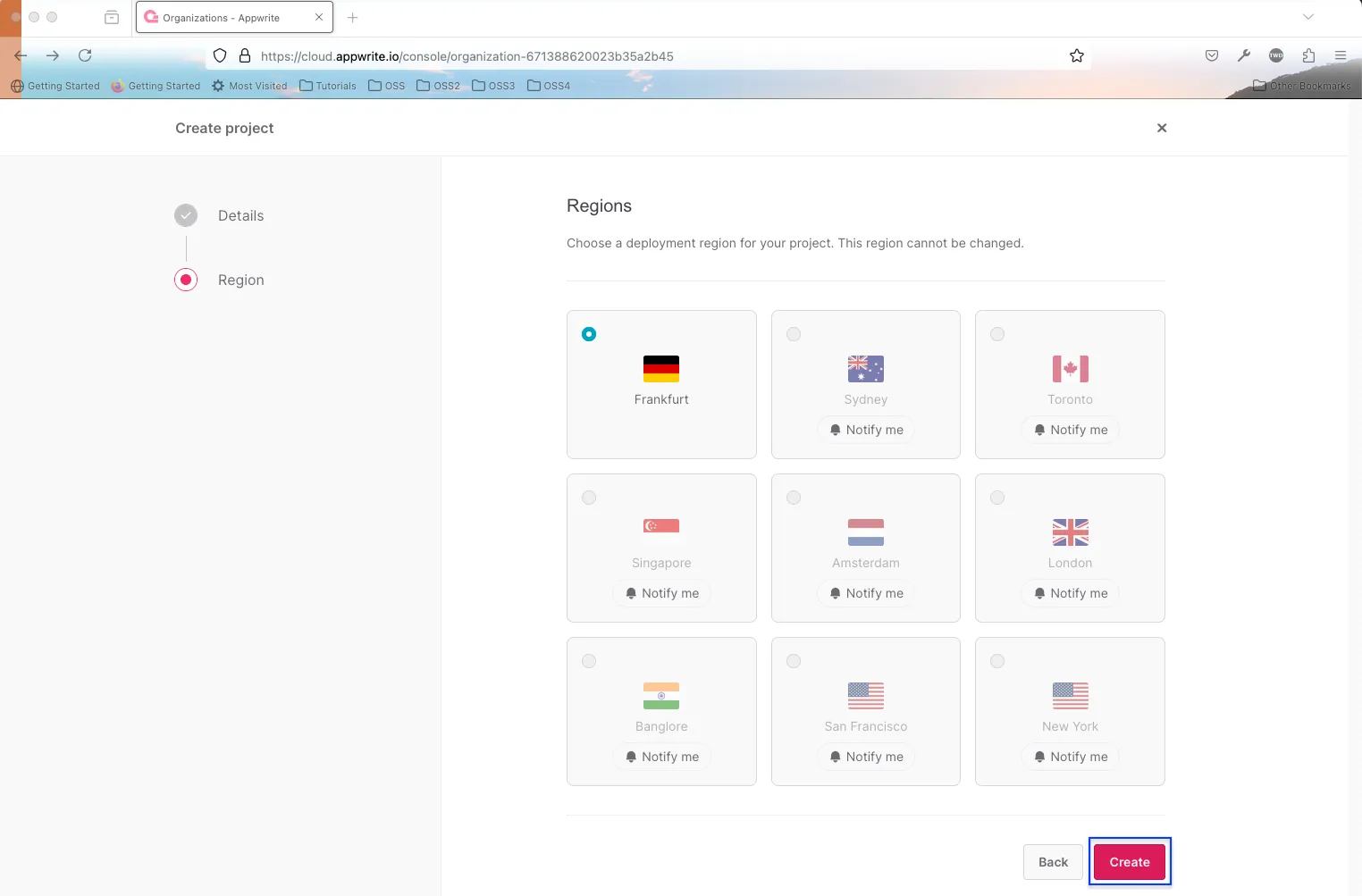This screenshot has height=896, width=1362.
Task: Go forward in browser history
Action: 53,55
